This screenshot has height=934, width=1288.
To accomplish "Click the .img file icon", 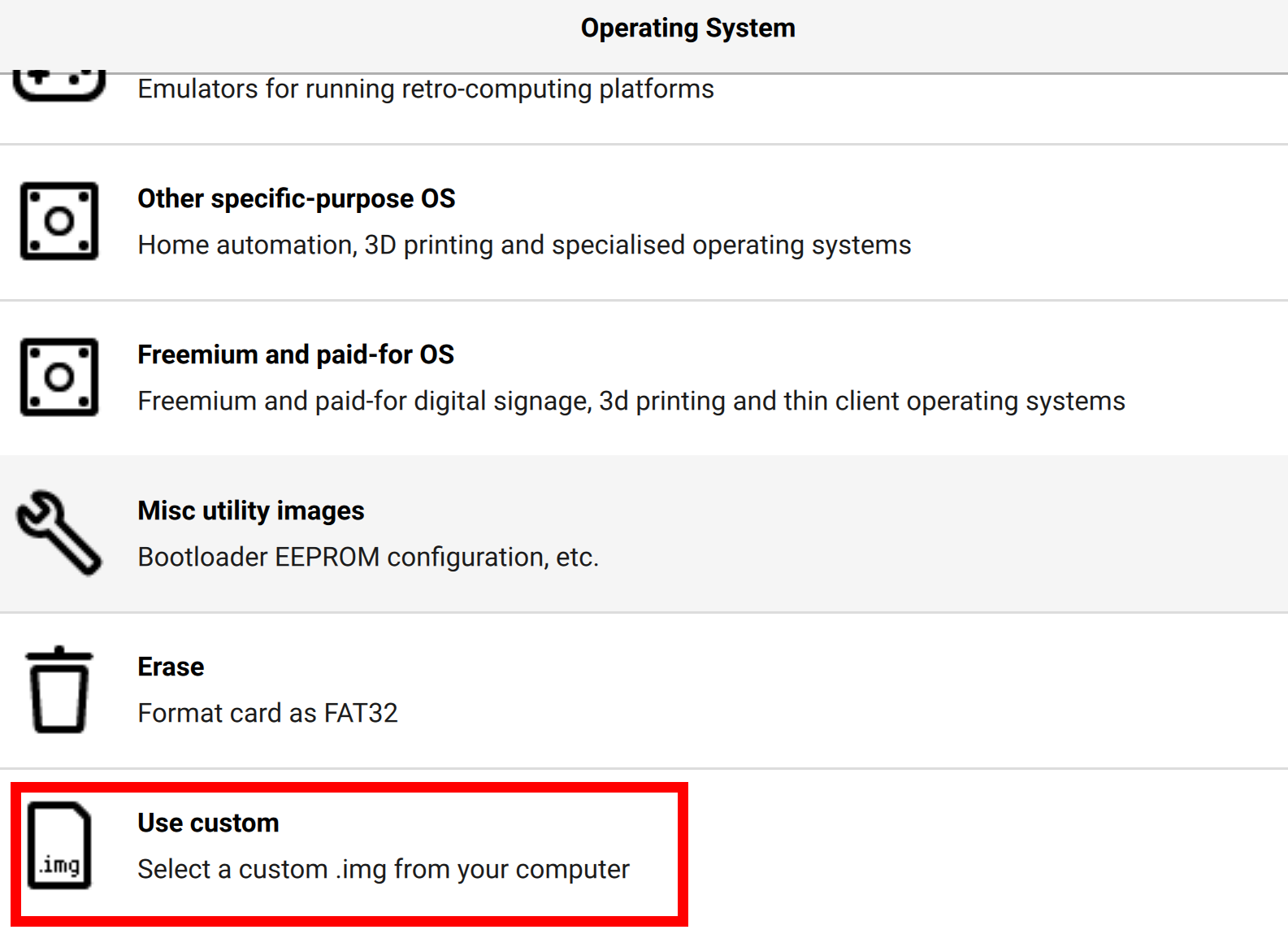I will coord(59,845).
